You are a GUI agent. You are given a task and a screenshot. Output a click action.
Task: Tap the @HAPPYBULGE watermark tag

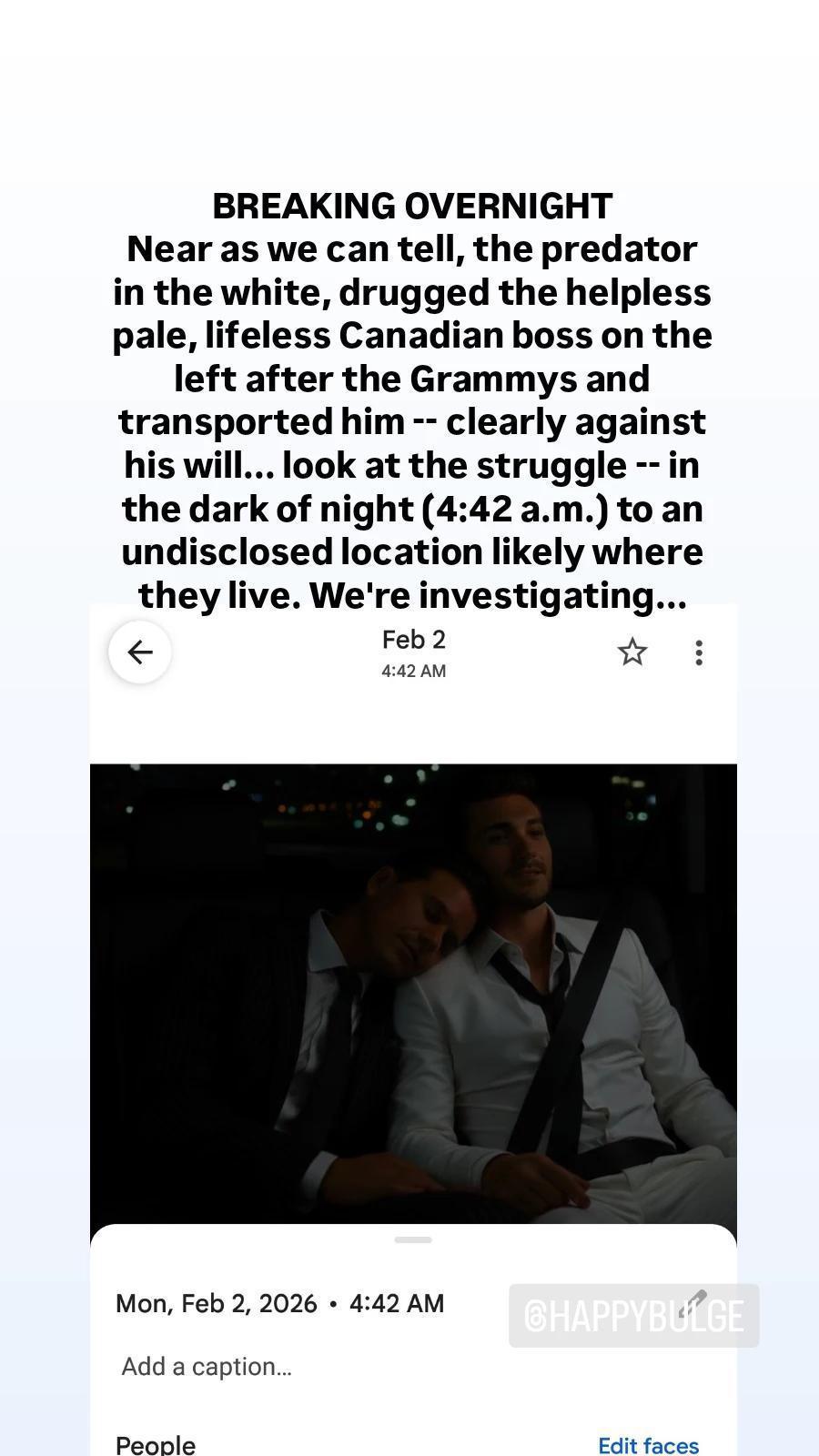tap(634, 1316)
